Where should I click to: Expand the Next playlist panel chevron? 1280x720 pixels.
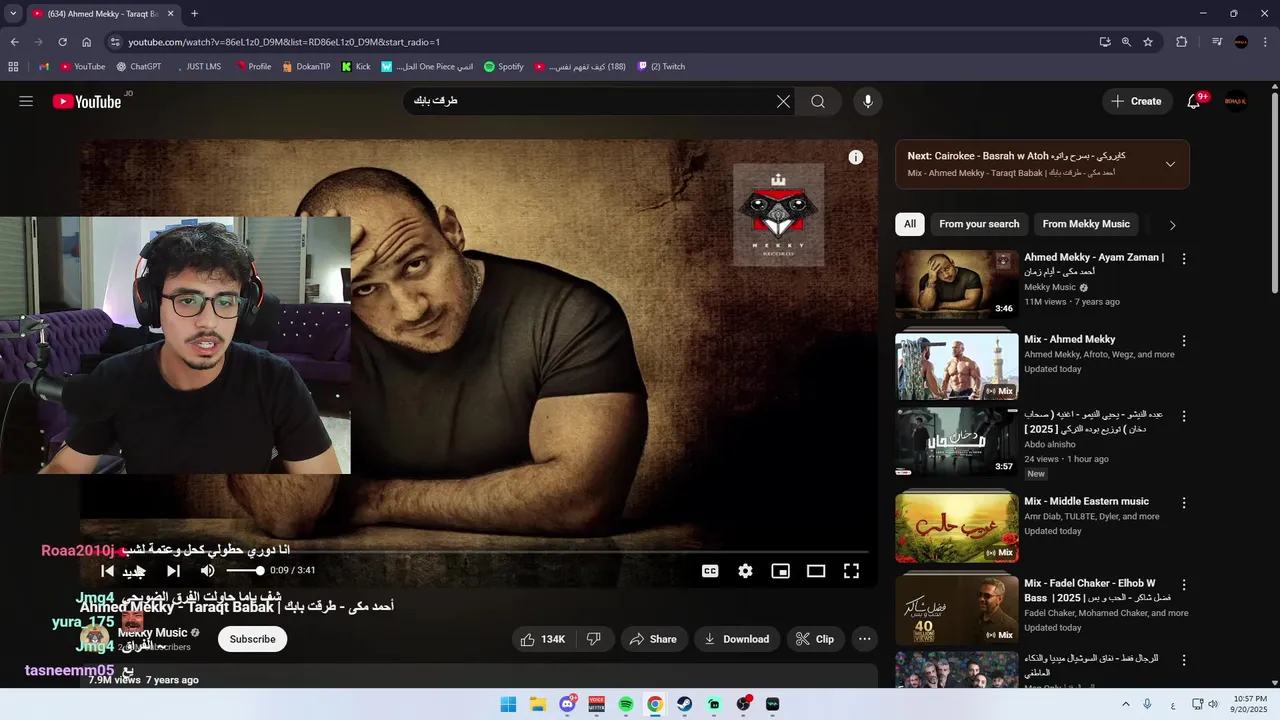(1170, 164)
